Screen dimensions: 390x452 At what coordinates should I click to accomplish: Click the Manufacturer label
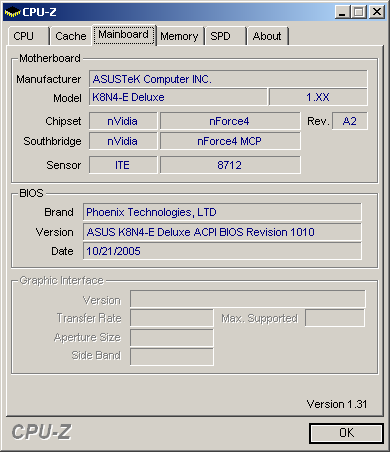(x=49, y=79)
